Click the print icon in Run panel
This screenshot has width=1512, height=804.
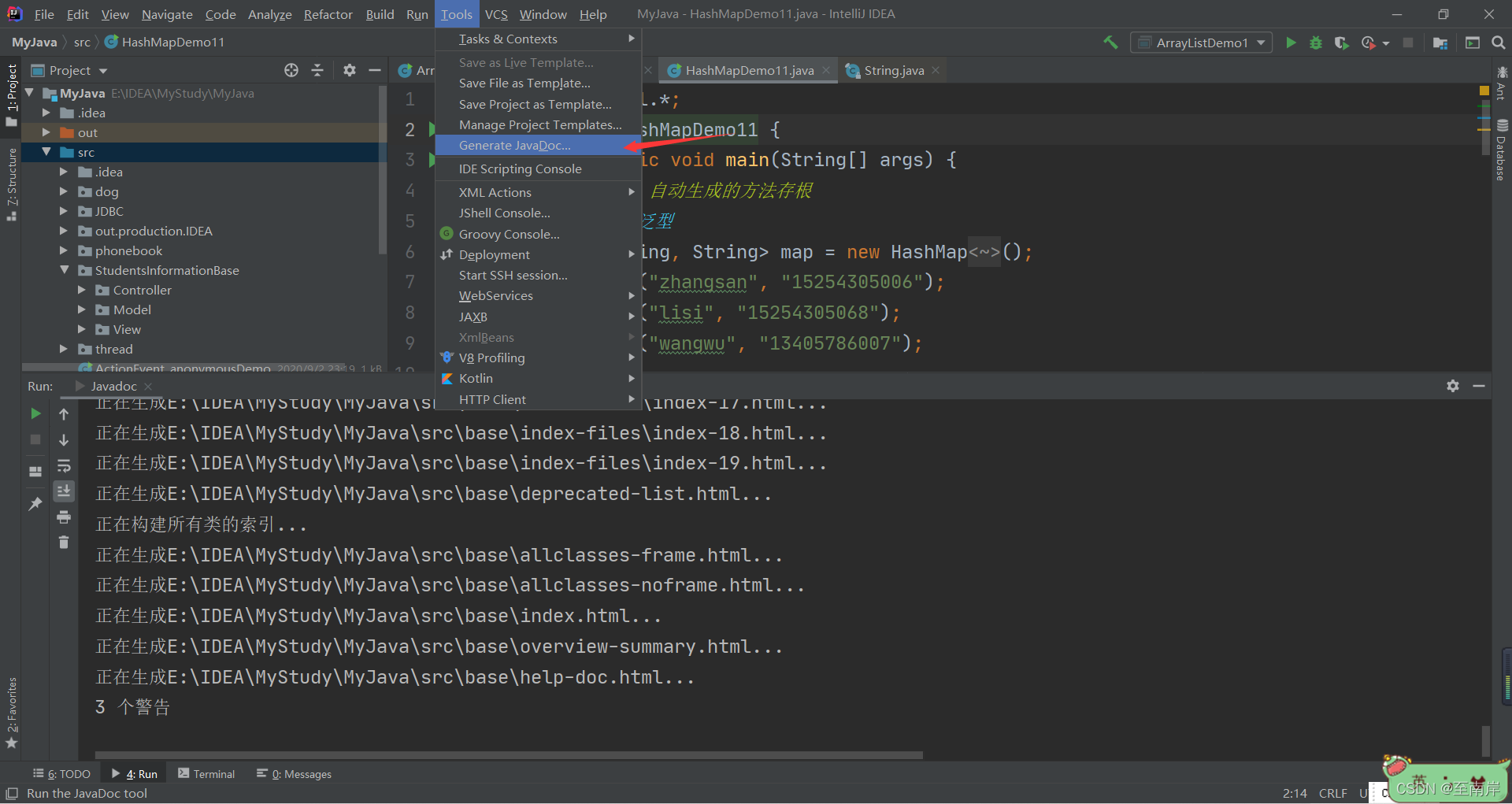tap(64, 517)
